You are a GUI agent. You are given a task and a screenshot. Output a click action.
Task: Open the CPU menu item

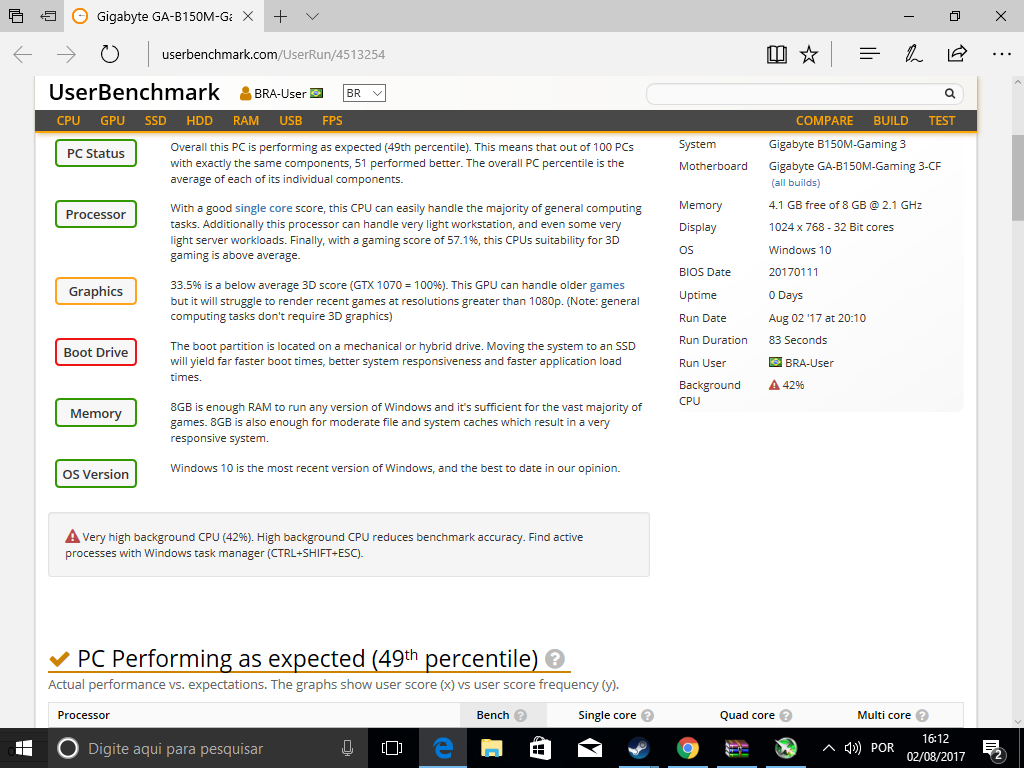pos(69,121)
